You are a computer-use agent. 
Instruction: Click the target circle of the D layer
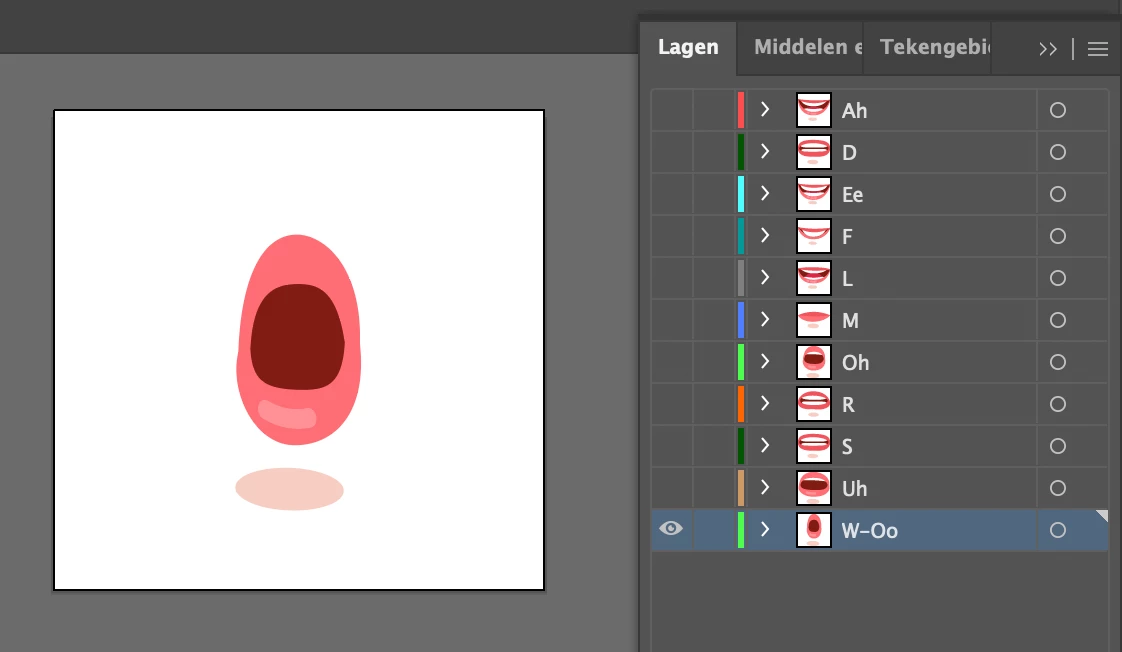1058,152
